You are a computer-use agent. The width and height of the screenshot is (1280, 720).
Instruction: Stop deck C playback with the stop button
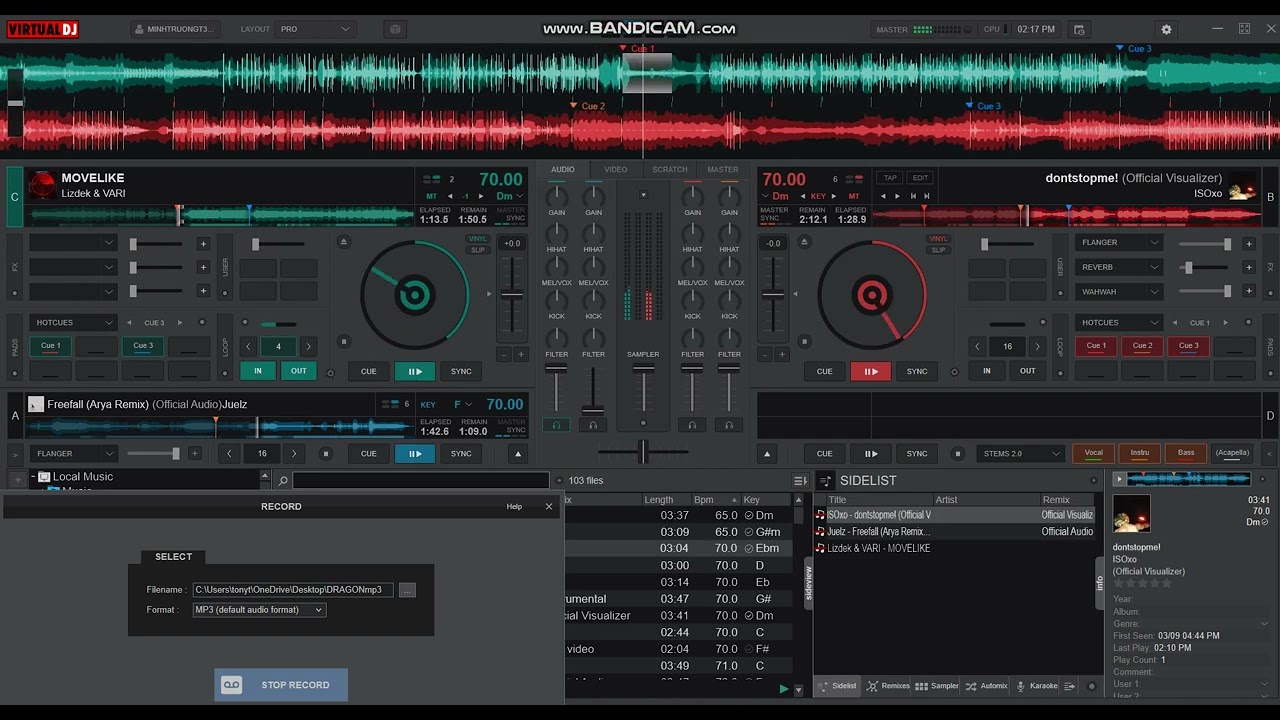point(344,342)
